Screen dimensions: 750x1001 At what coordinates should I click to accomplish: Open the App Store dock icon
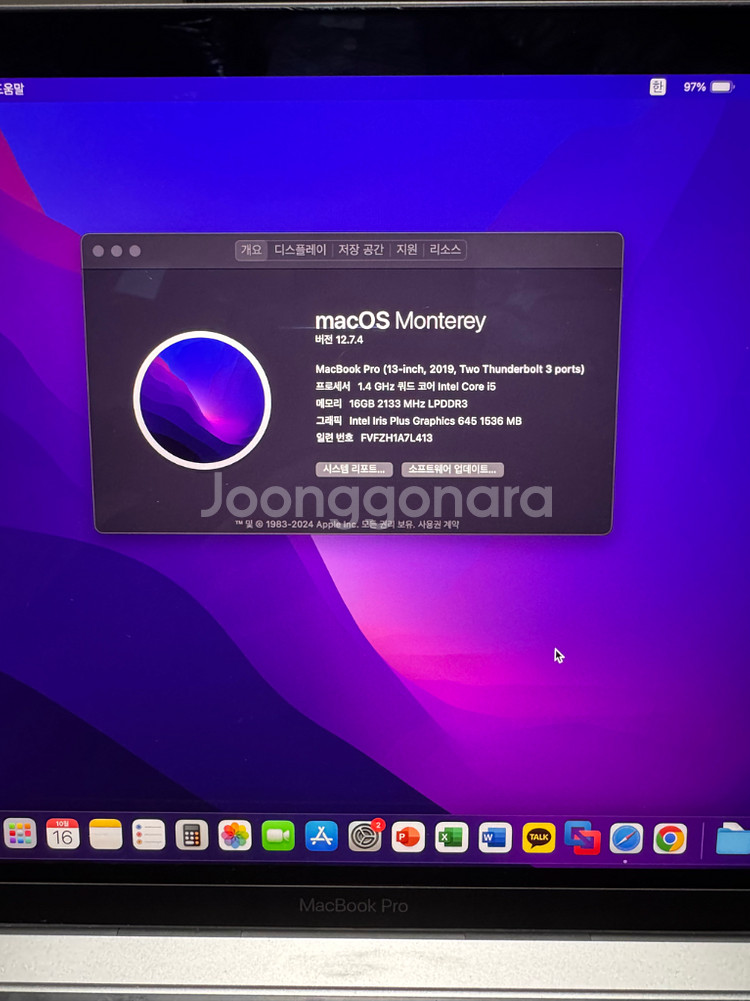[x=321, y=835]
